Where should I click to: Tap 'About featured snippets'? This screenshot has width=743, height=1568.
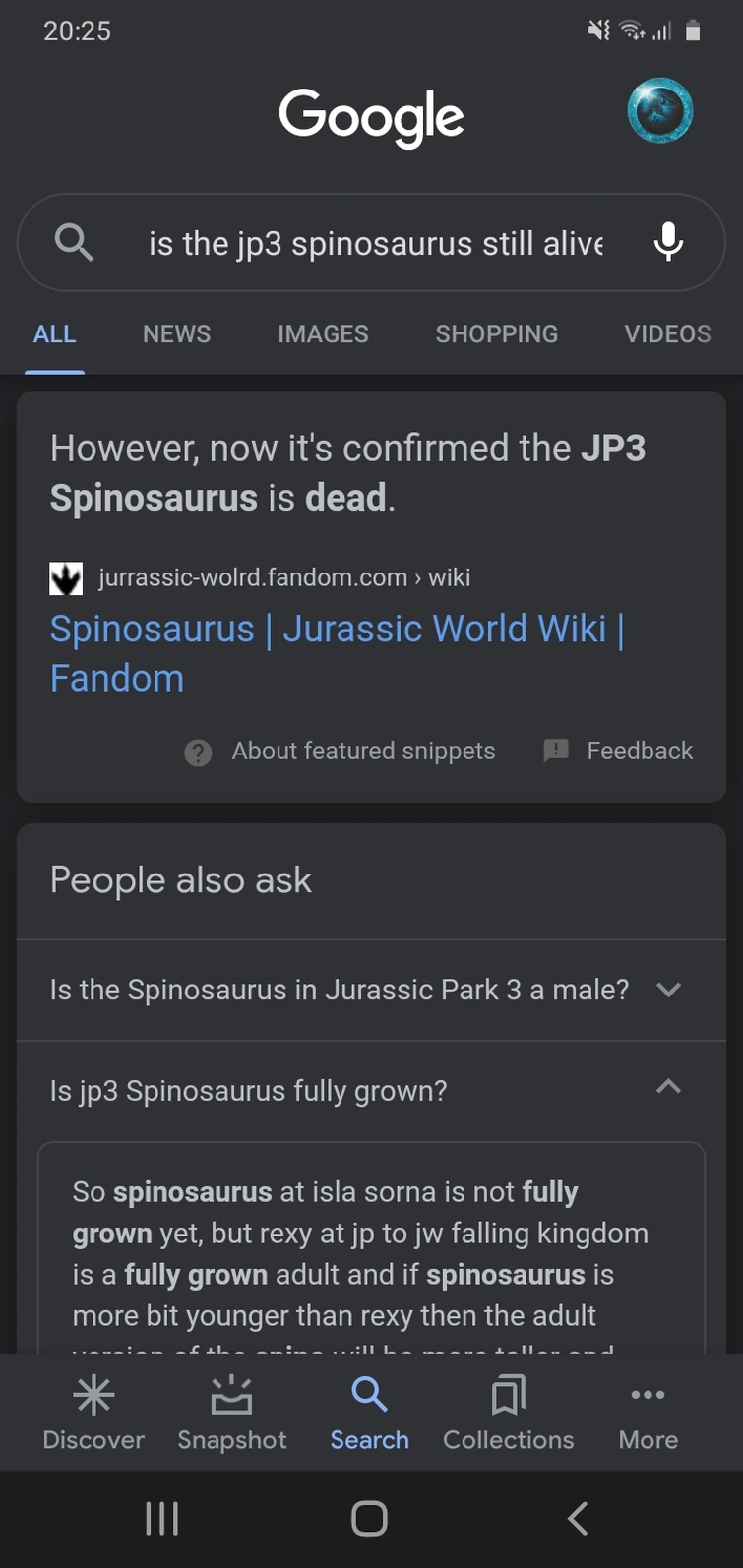pyautogui.click(x=362, y=751)
